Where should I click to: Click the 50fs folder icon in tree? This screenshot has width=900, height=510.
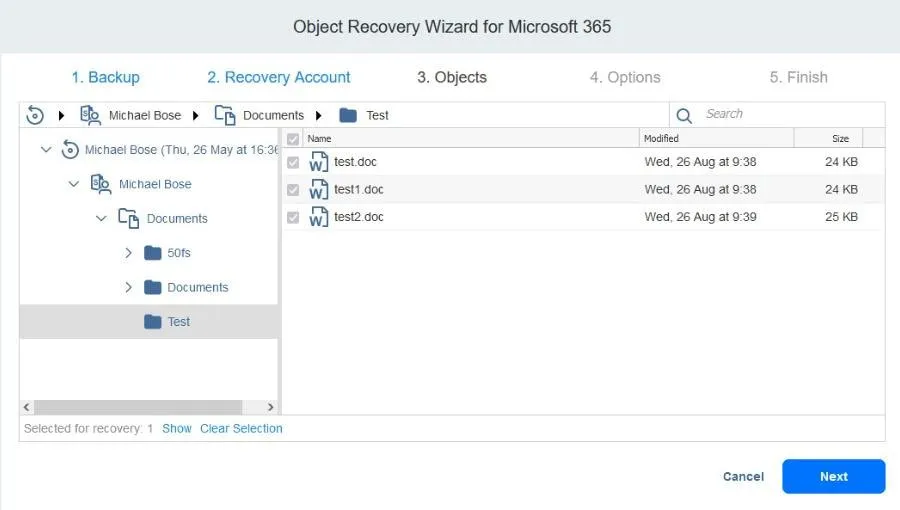[x=153, y=253]
